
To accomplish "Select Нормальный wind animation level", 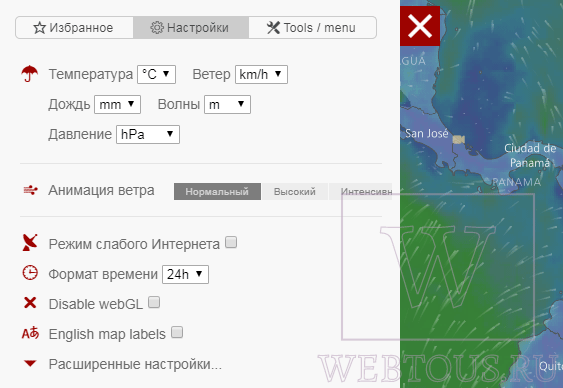I will point(217,192).
